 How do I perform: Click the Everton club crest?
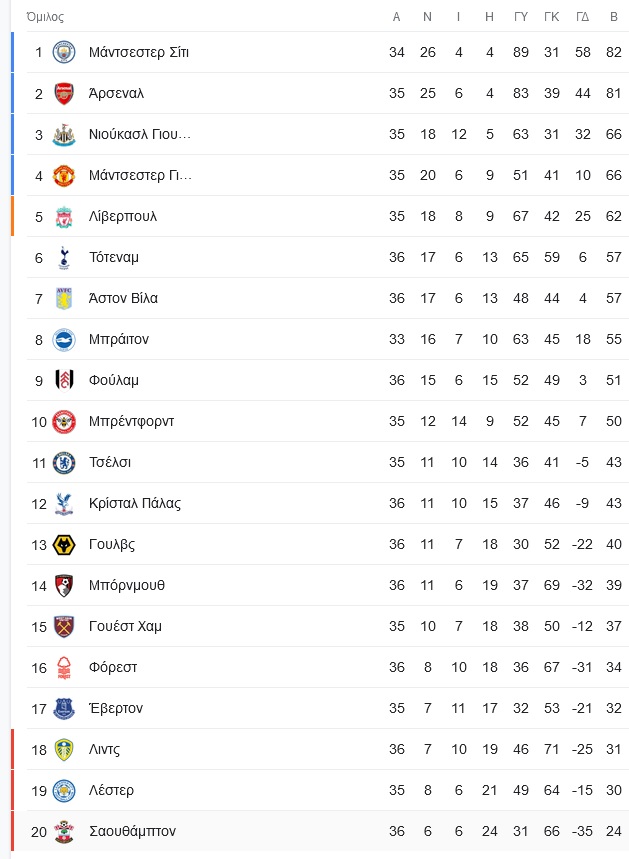coord(64,708)
